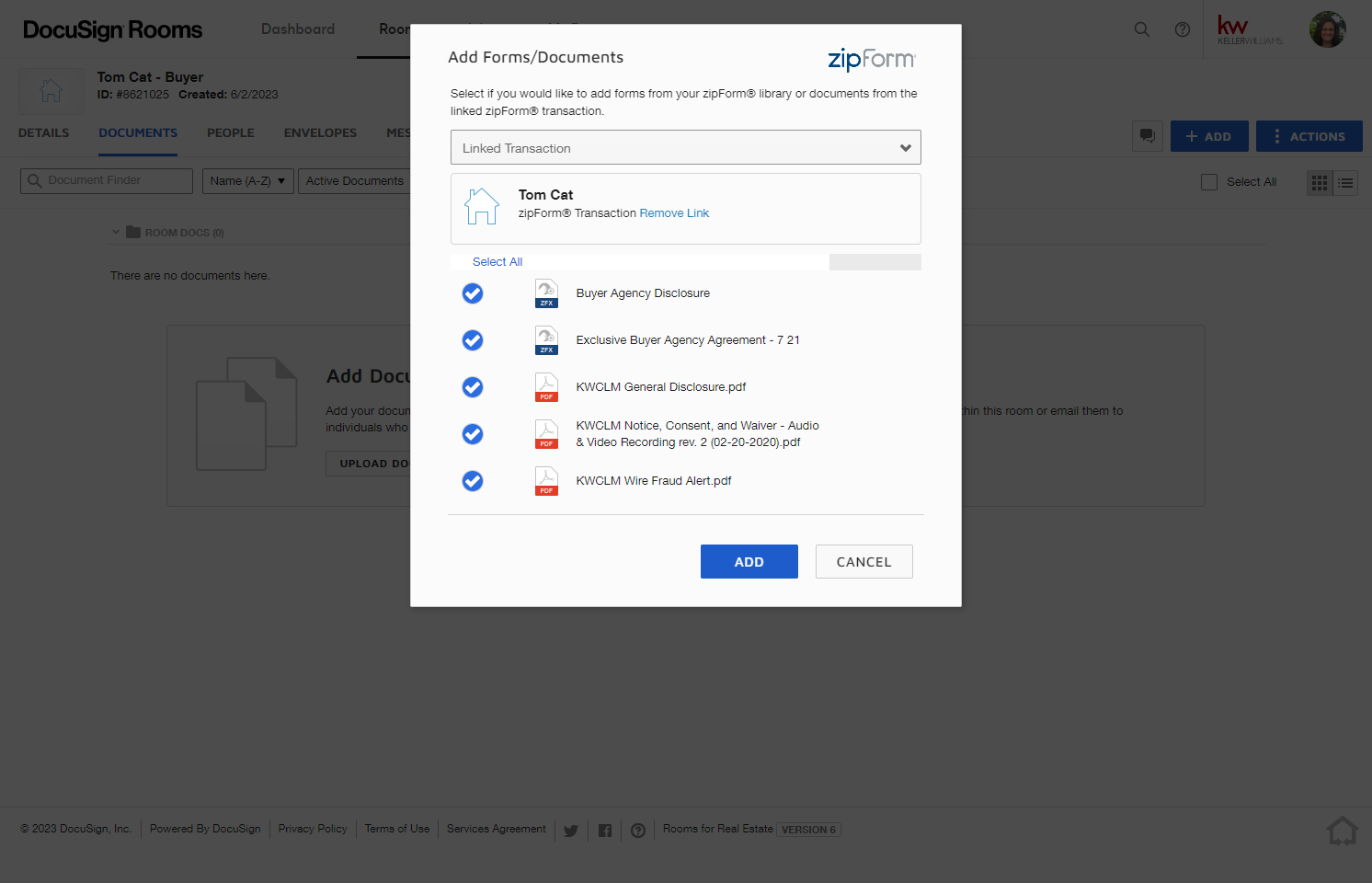Collapse the ROOM DOCS folder chevron
This screenshot has width=1372, height=883.
pyautogui.click(x=116, y=232)
